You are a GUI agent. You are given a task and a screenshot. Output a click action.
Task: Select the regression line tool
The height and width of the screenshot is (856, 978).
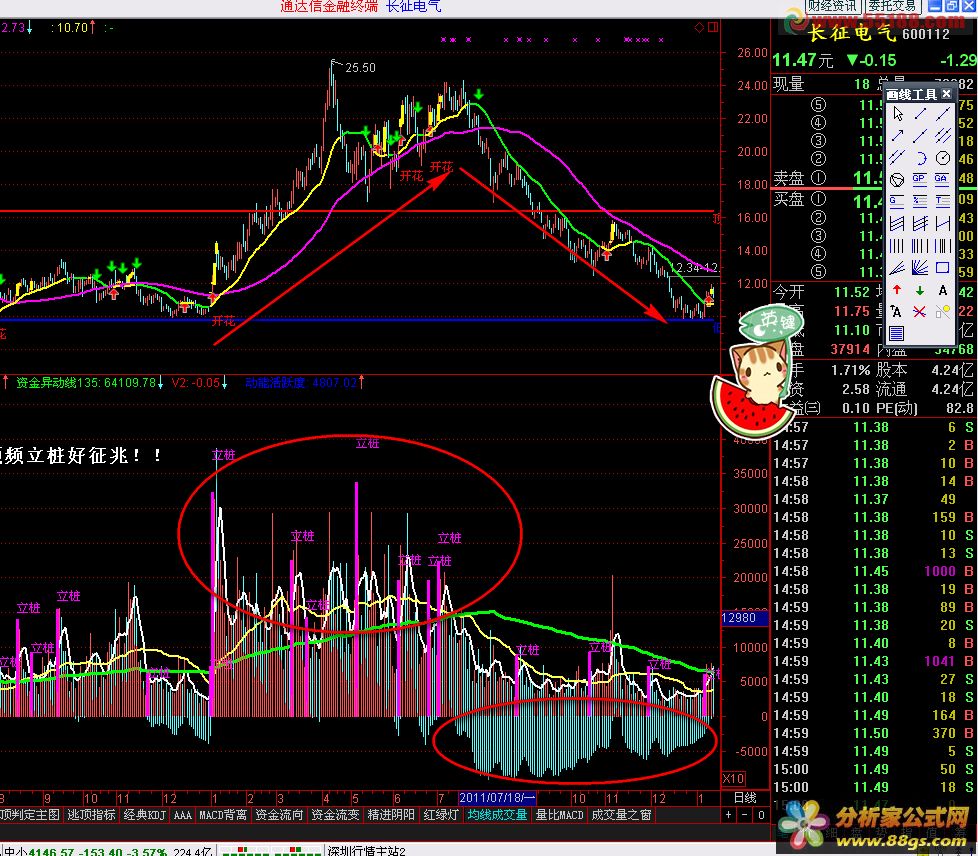click(943, 223)
